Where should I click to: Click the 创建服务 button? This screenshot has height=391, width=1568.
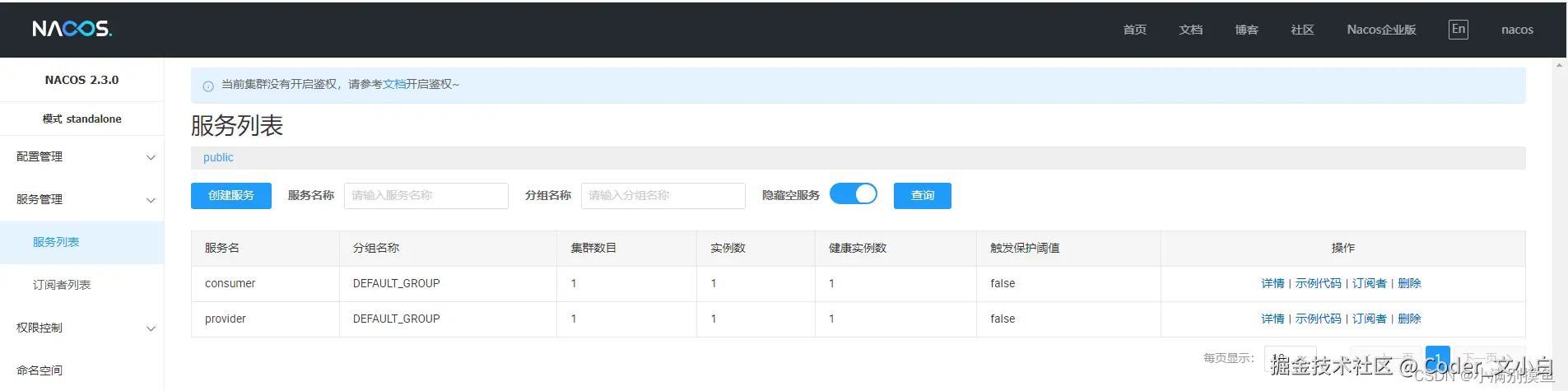[x=231, y=196]
